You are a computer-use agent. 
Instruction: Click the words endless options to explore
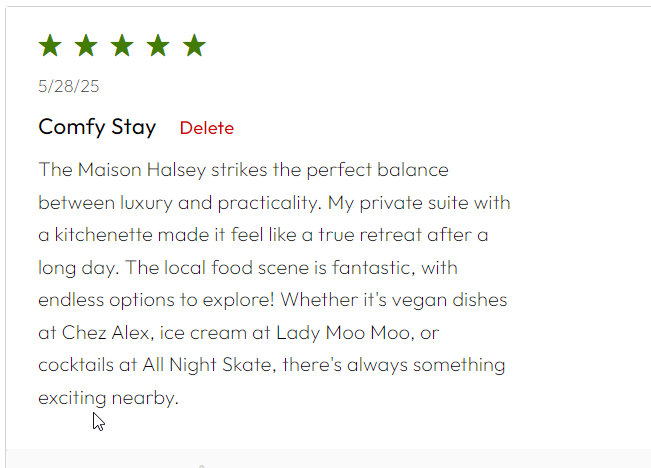coord(154,301)
